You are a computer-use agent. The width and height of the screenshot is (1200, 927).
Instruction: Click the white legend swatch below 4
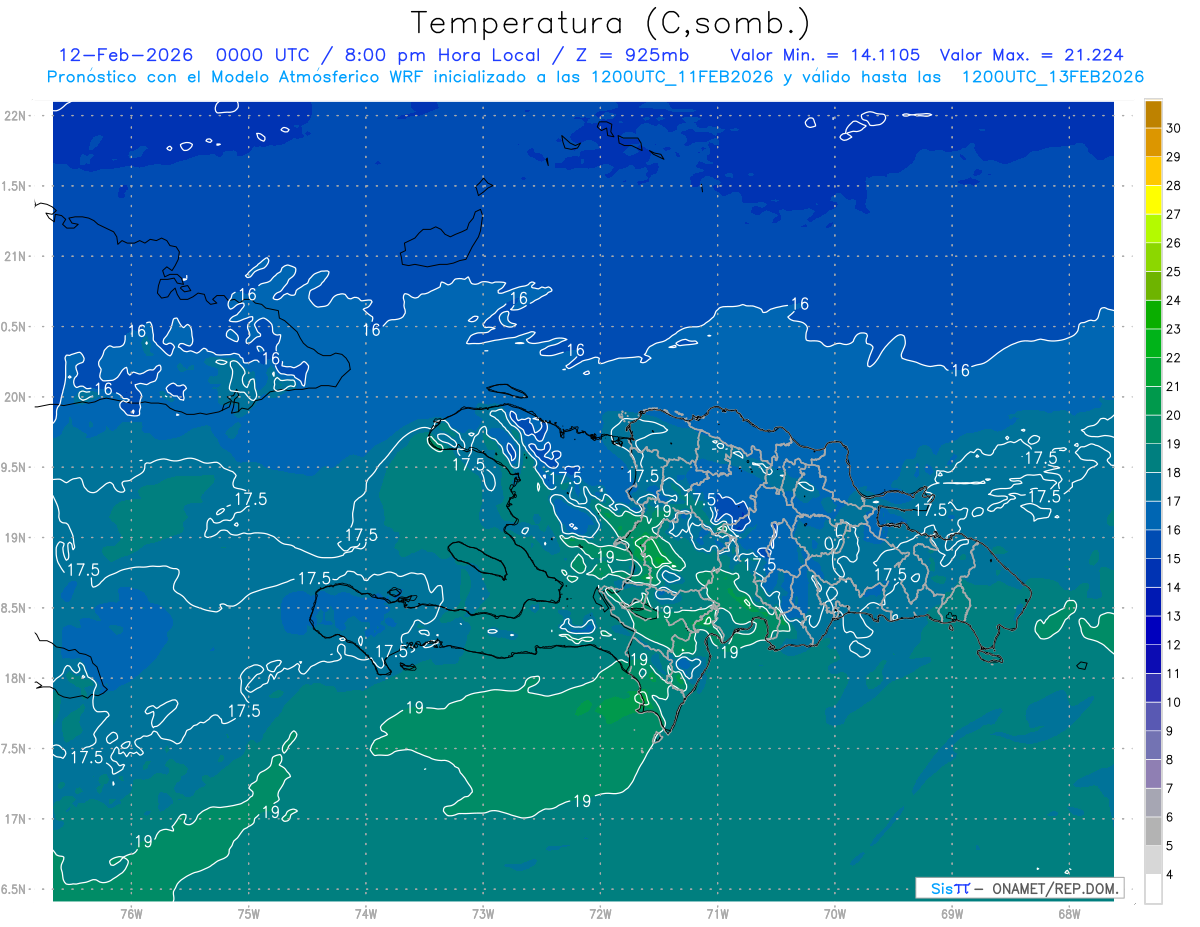(x=1153, y=889)
